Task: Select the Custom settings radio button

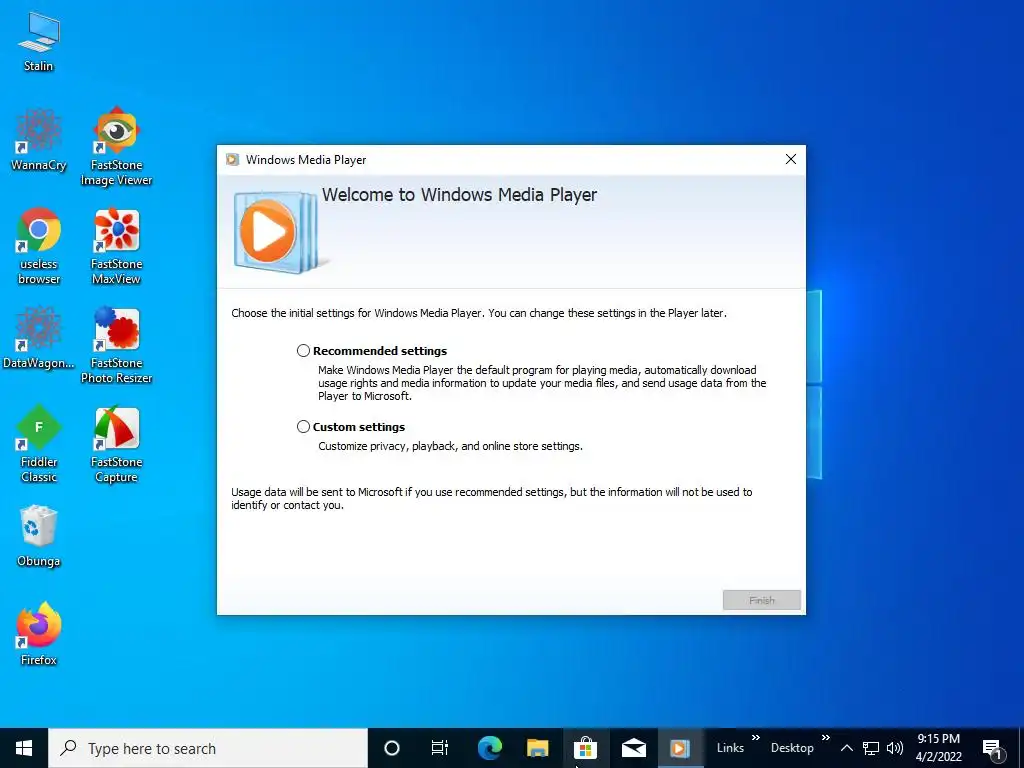Action: point(304,426)
